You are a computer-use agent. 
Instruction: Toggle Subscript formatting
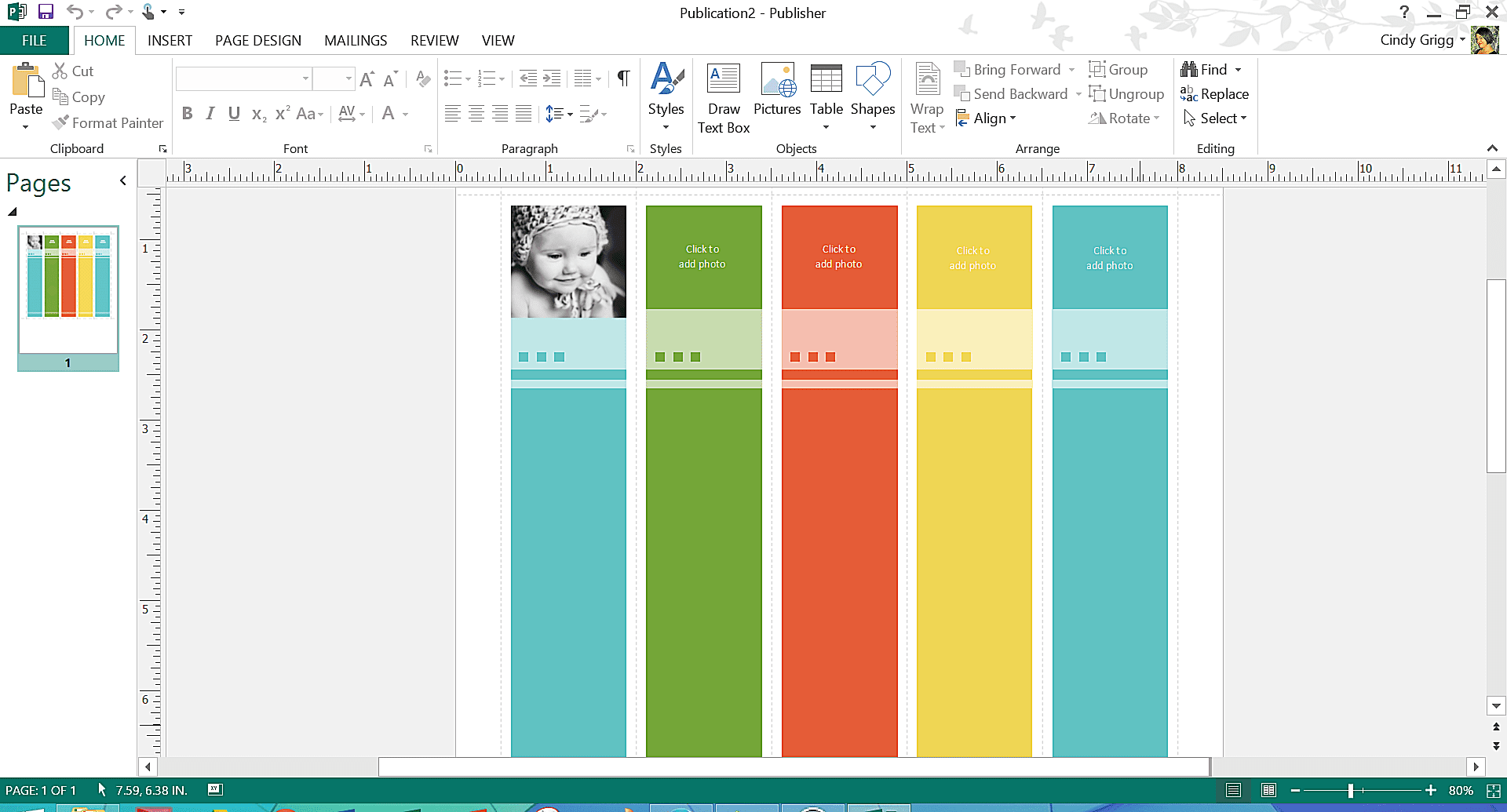click(x=259, y=115)
